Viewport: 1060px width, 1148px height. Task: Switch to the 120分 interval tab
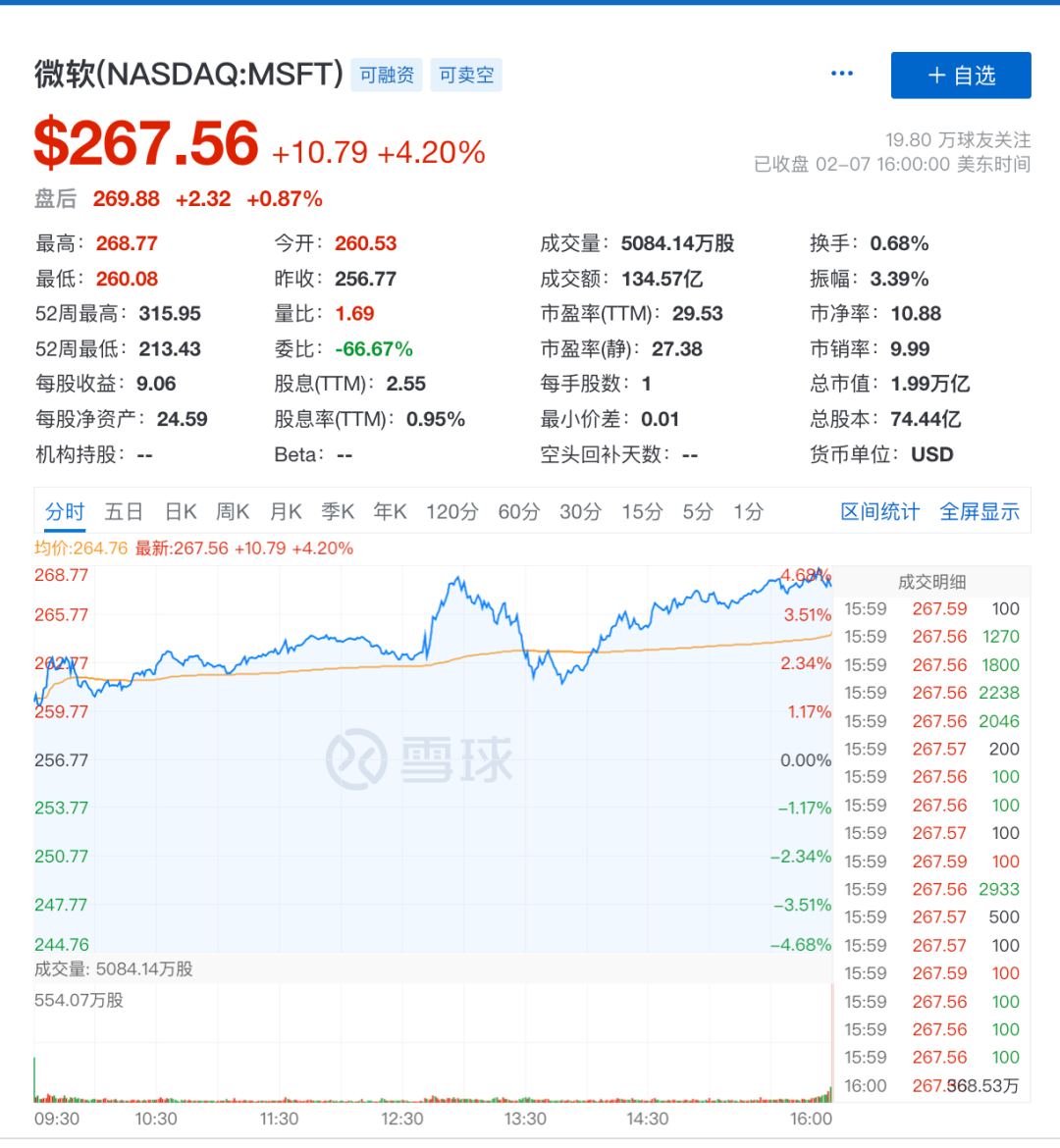click(x=452, y=511)
